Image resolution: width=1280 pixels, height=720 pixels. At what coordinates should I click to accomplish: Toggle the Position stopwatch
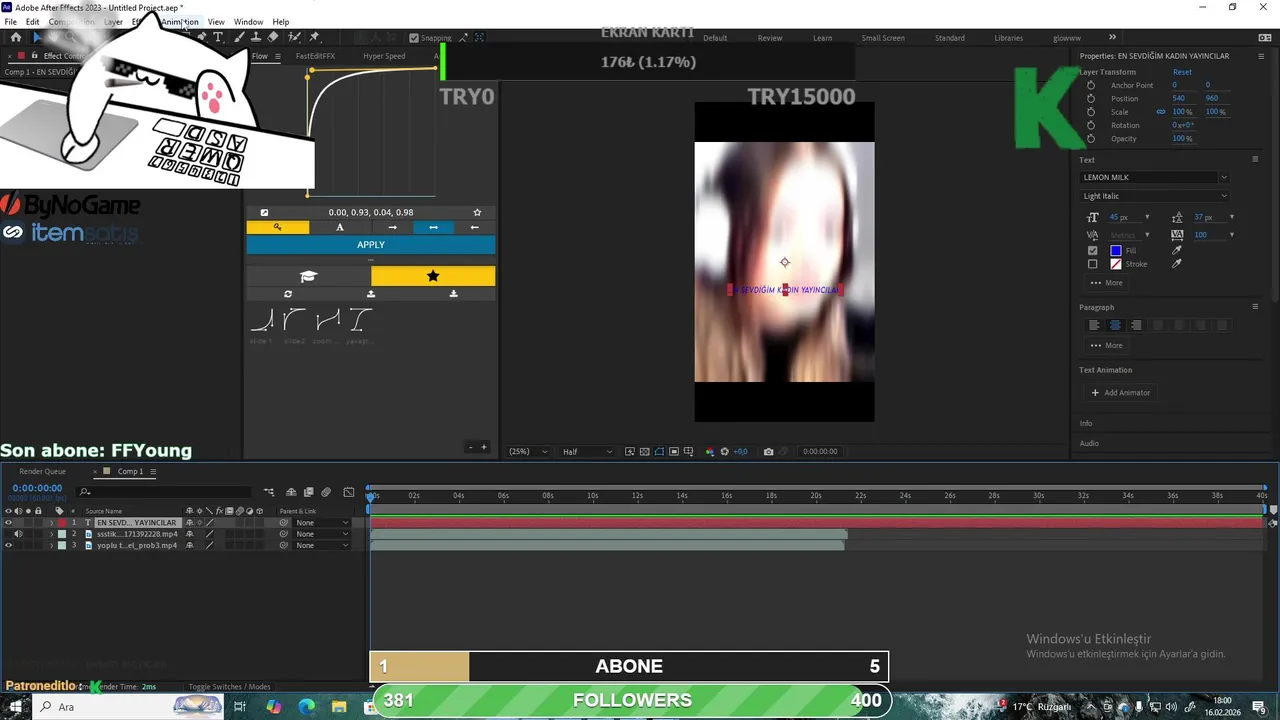pos(1091,98)
